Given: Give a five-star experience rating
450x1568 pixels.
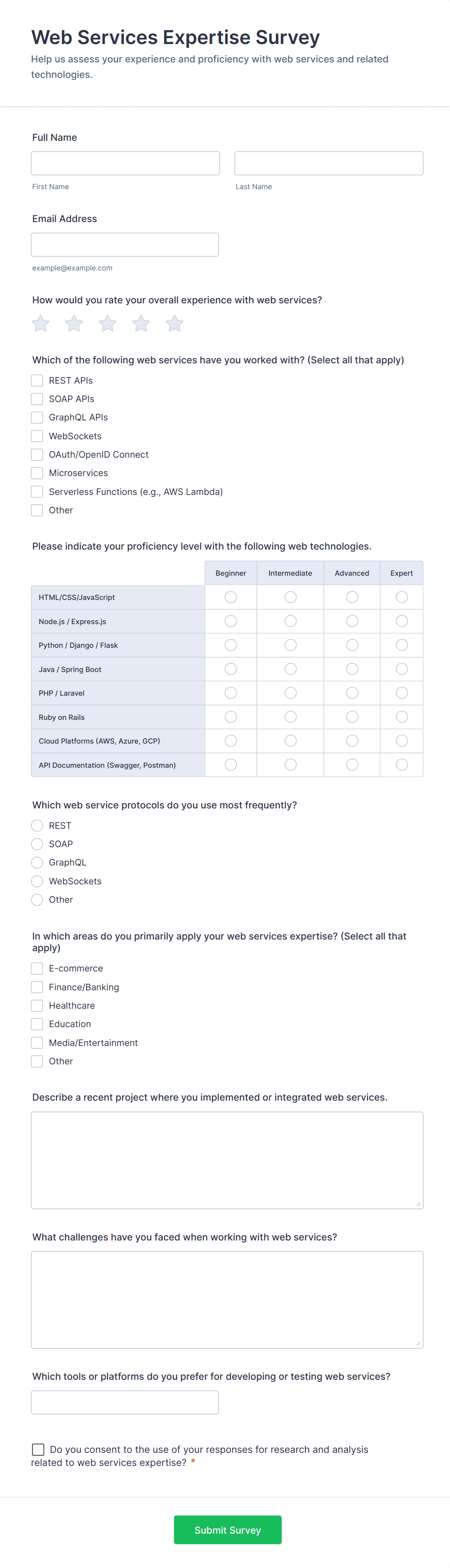Looking at the screenshot, I should (174, 324).
